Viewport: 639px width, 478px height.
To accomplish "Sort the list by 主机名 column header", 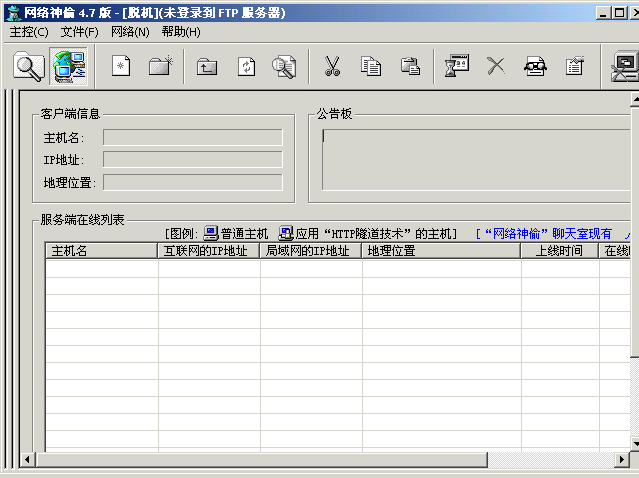I will 101,251.
